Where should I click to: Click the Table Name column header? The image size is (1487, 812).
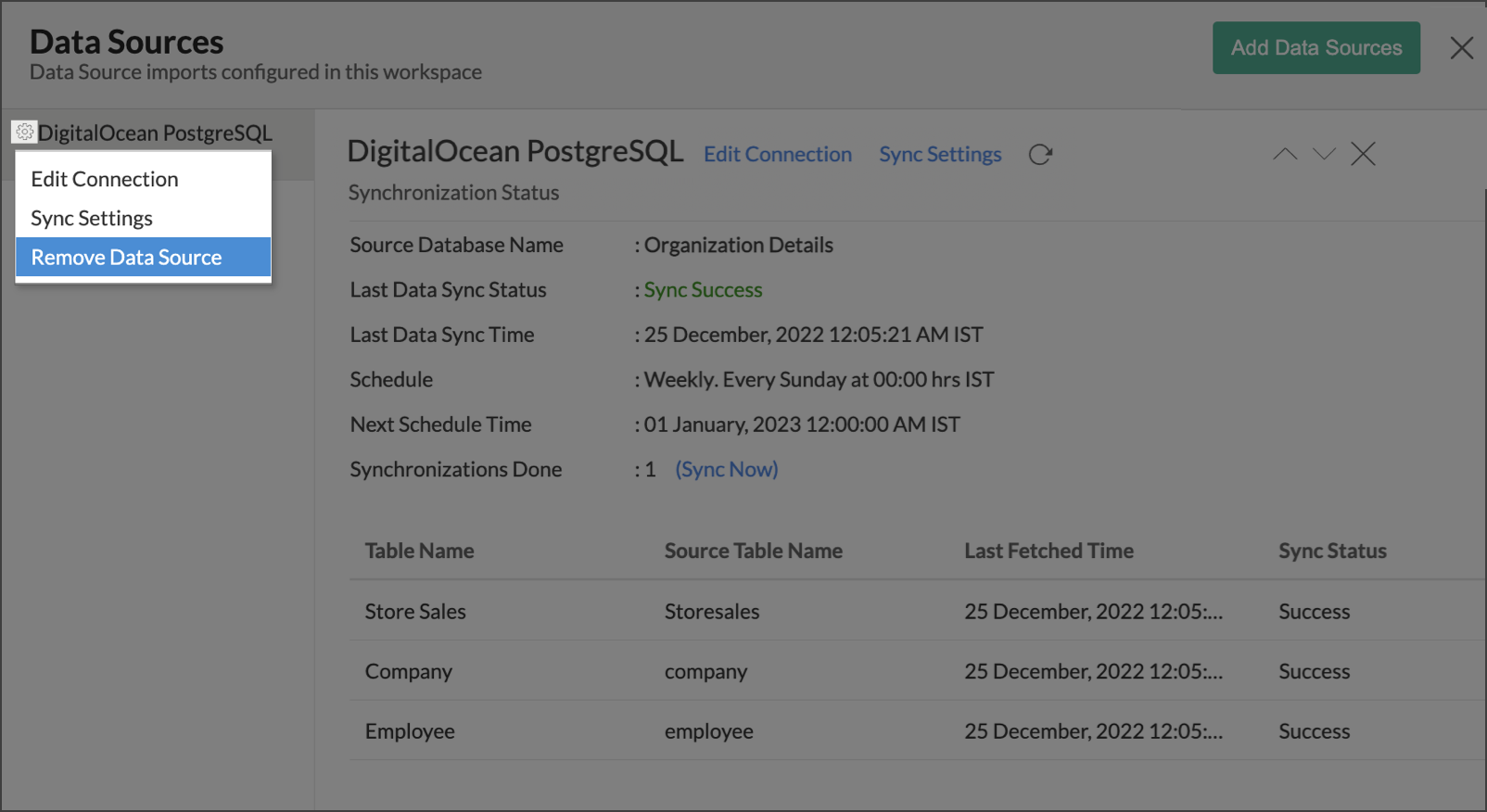tap(419, 551)
